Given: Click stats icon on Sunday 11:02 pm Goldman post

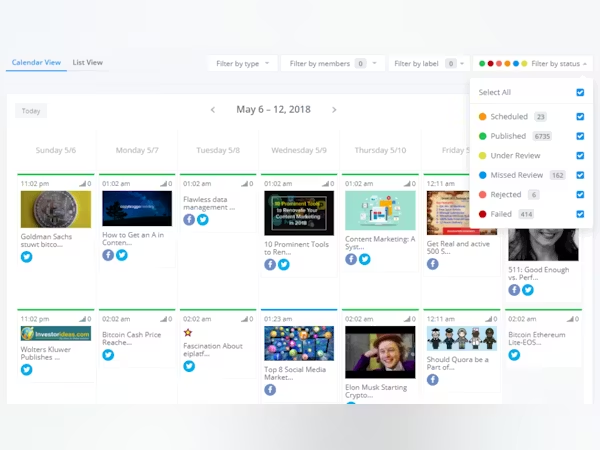Looking at the screenshot, I should pos(85,184).
